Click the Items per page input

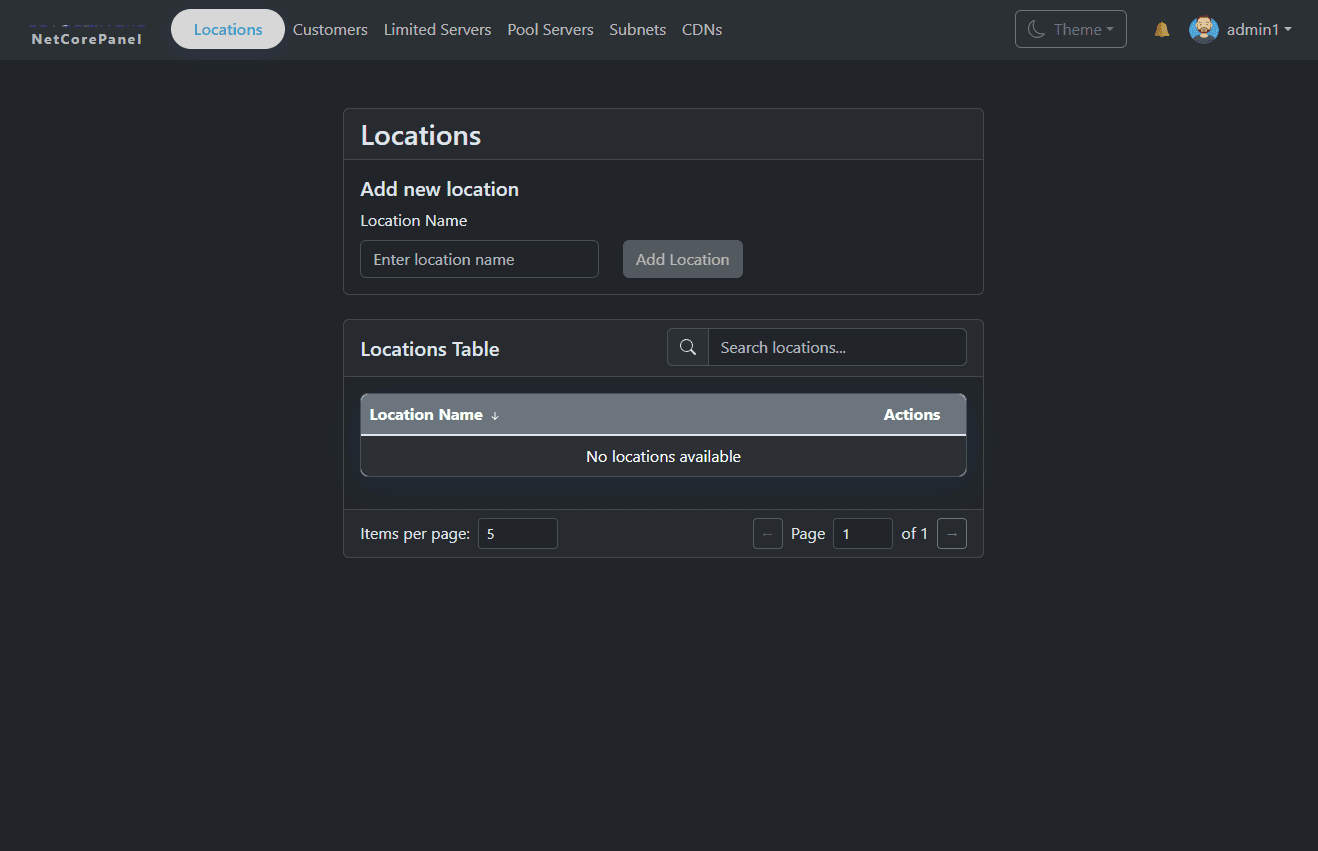tap(518, 533)
